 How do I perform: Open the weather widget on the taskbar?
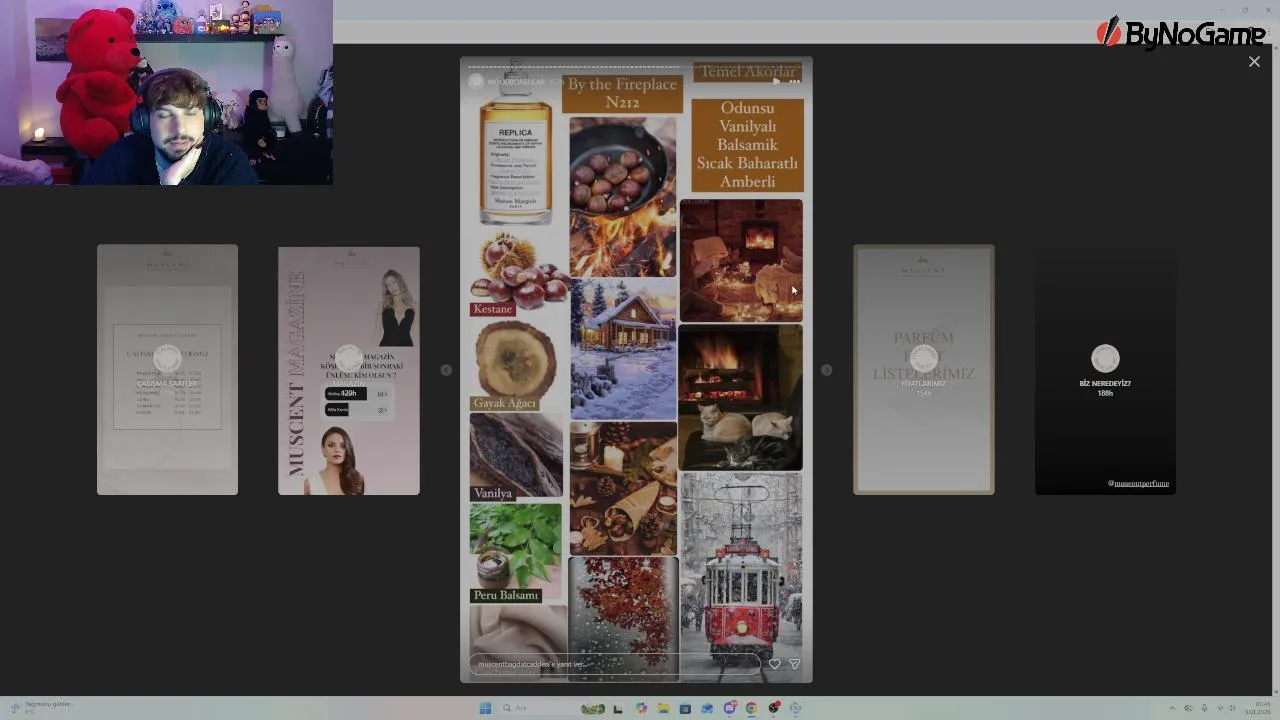[40, 707]
